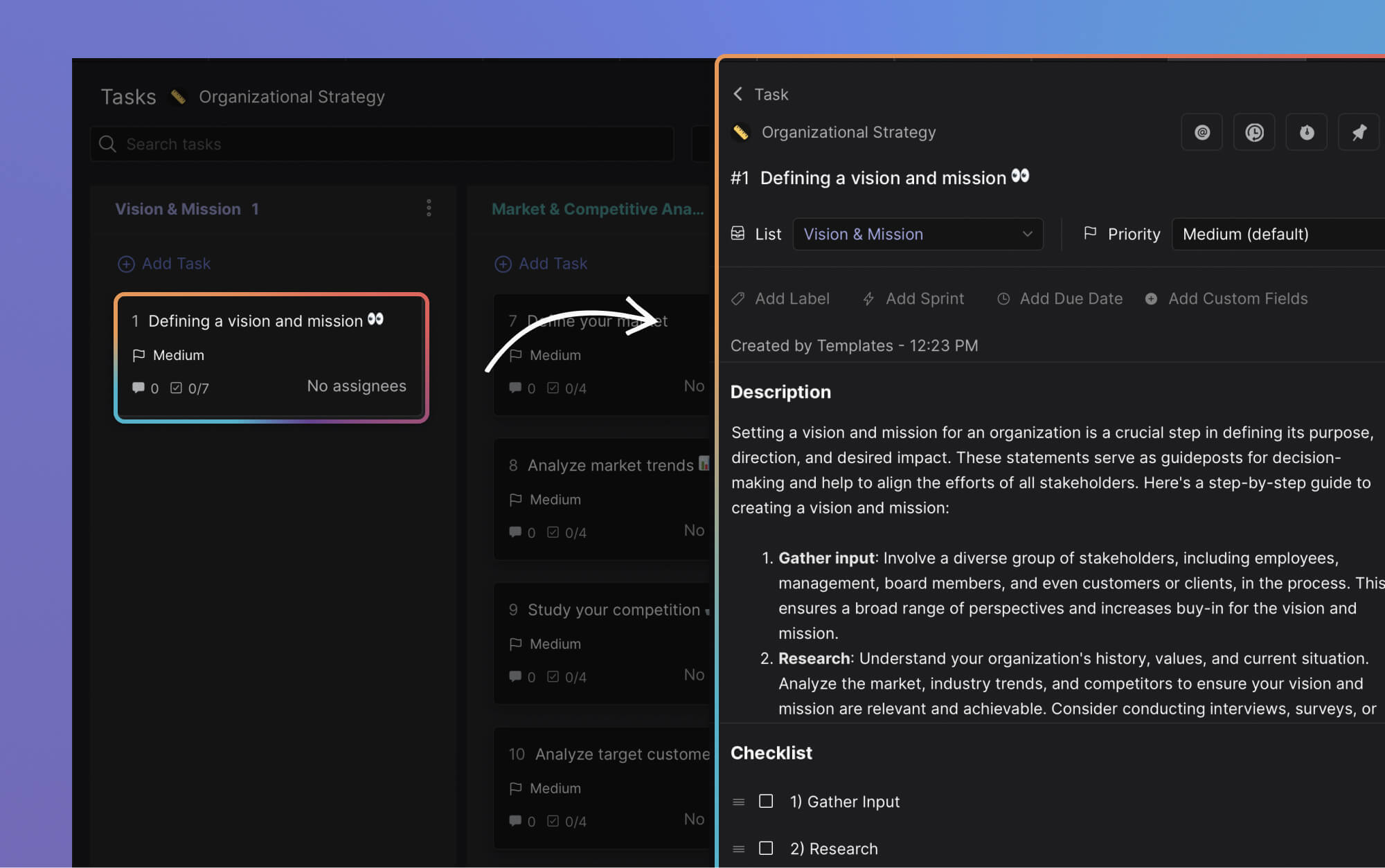This screenshot has height=868, width=1385.
Task: Open the Vision & Mission list dropdown
Action: click(918, 234)
